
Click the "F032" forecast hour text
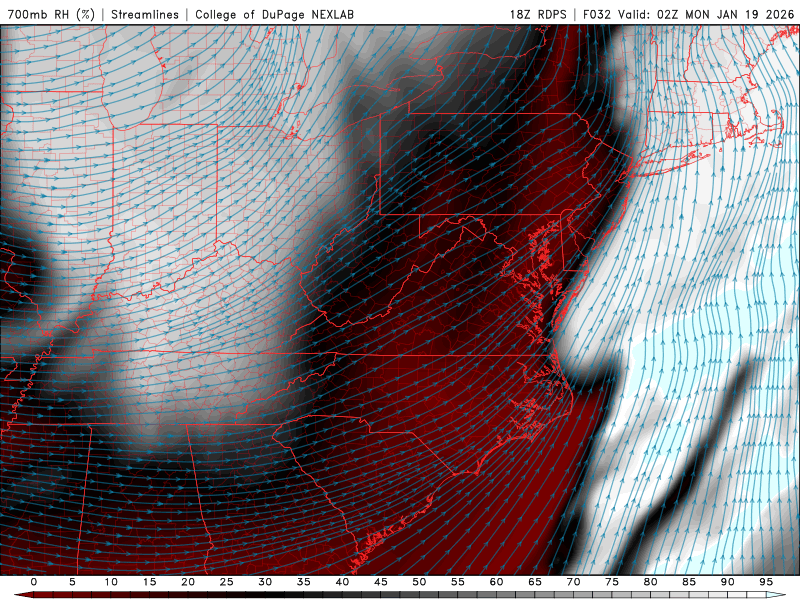[x=597, y=14]
